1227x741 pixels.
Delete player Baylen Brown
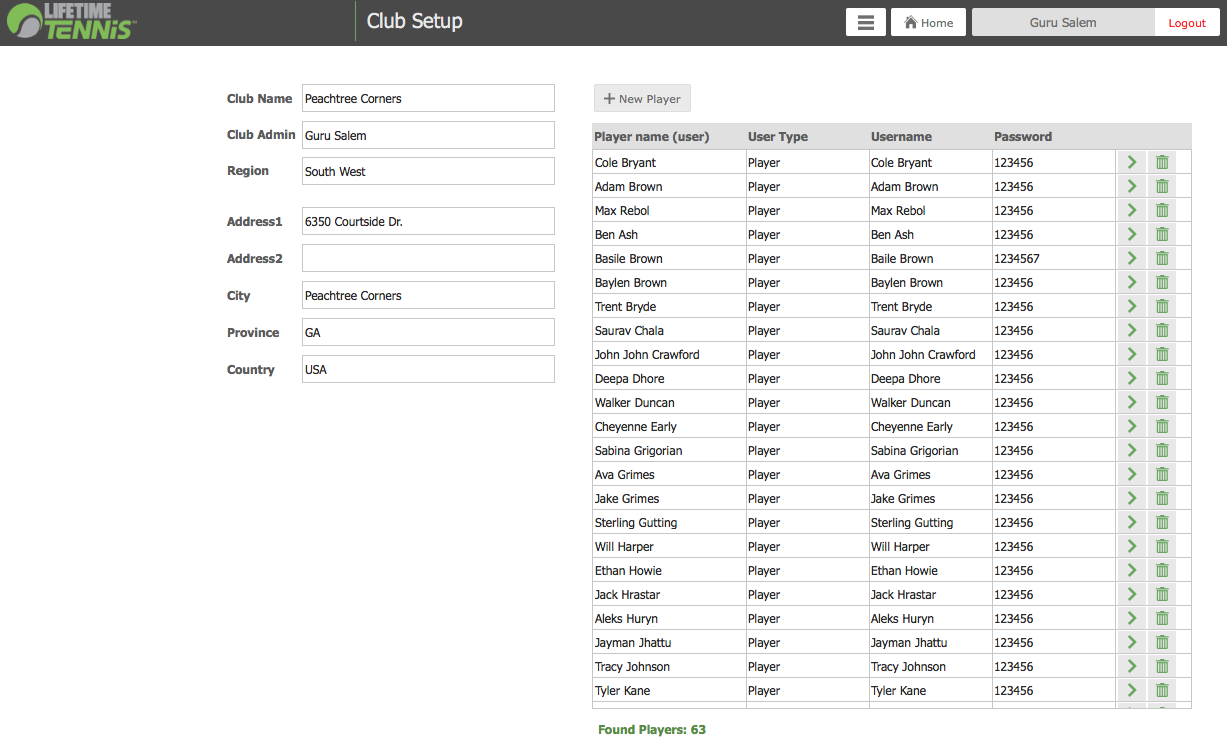pos(1162,282)
